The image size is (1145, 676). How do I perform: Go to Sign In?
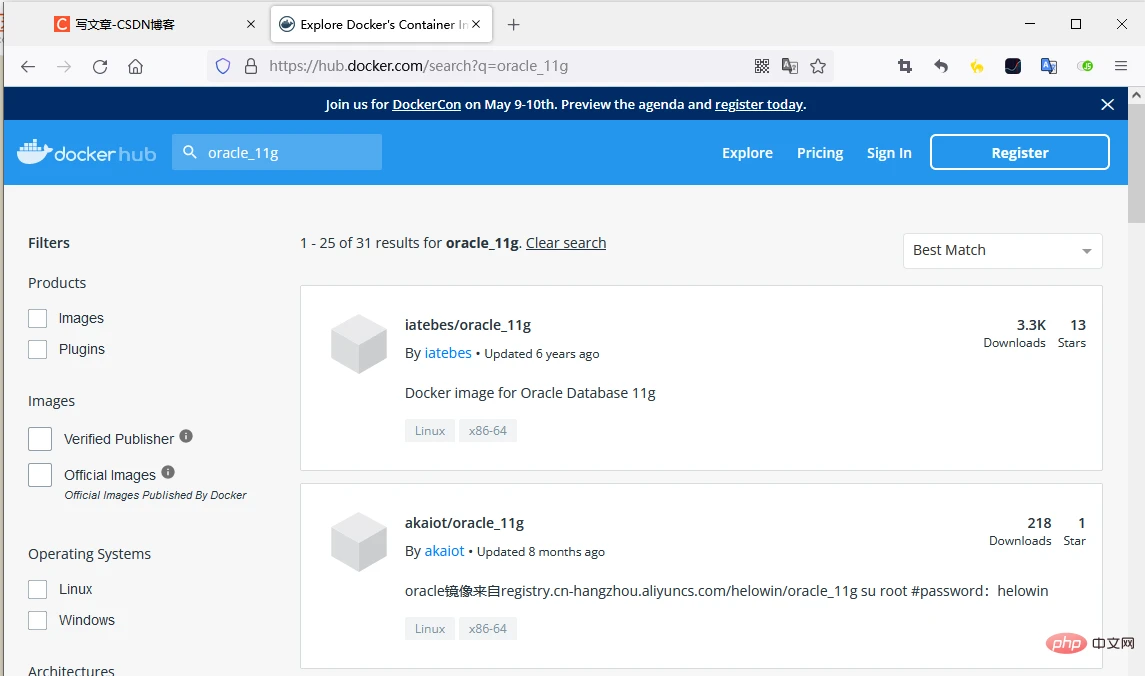click(x=889, y=153)
